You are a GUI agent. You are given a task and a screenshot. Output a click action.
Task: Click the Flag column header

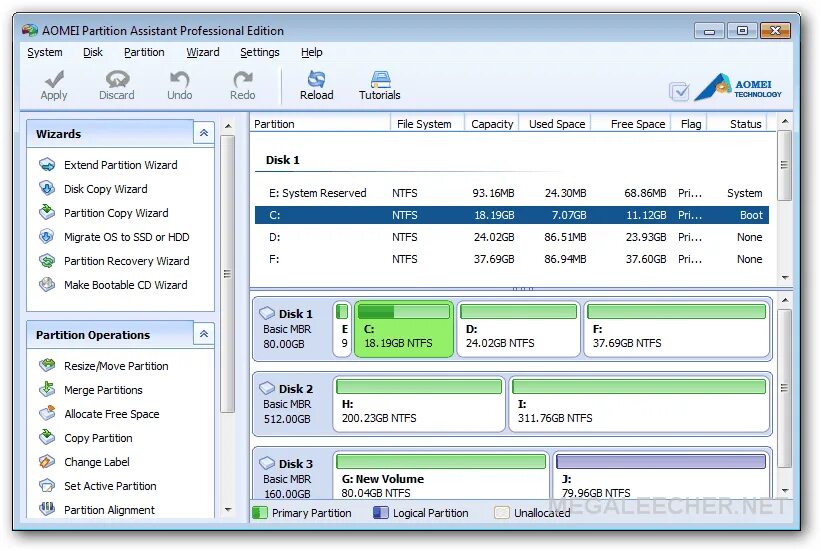(x=690, y=124)
